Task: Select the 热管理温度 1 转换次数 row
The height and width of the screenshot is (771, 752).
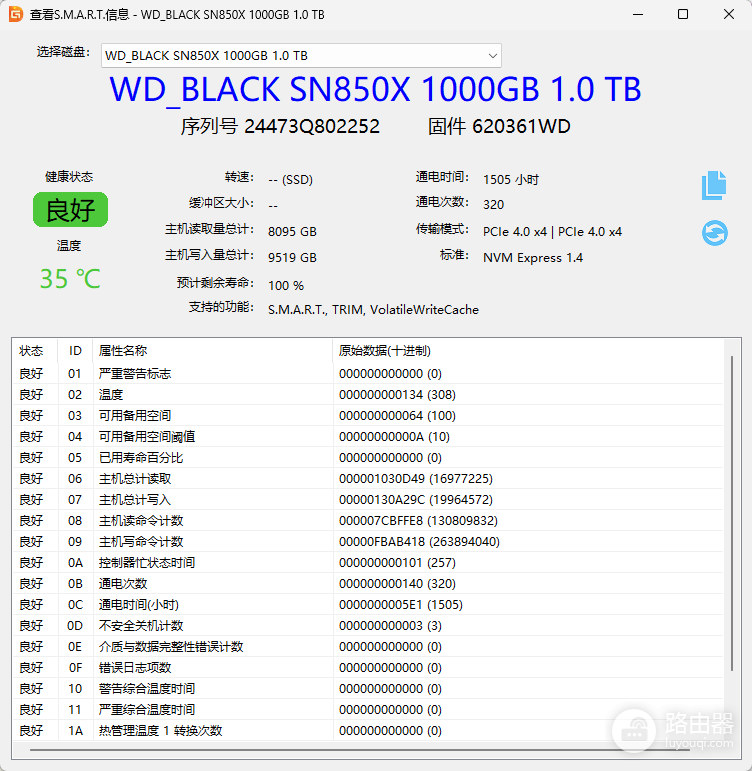Action: click(367, 731)
